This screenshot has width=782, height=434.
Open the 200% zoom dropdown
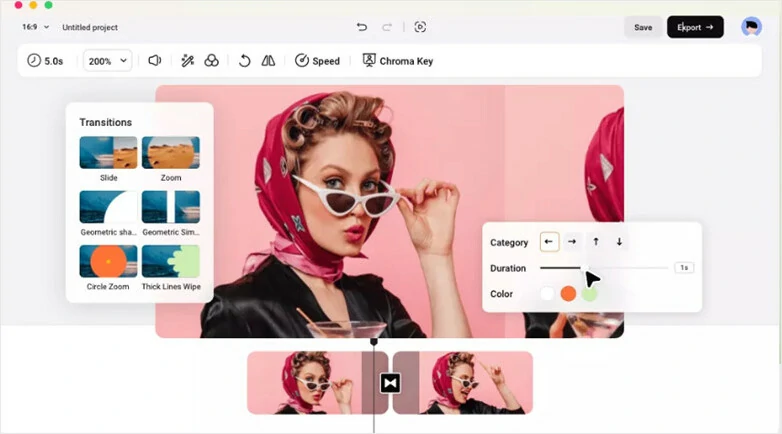pyautogui.click(x=107, y=61)
